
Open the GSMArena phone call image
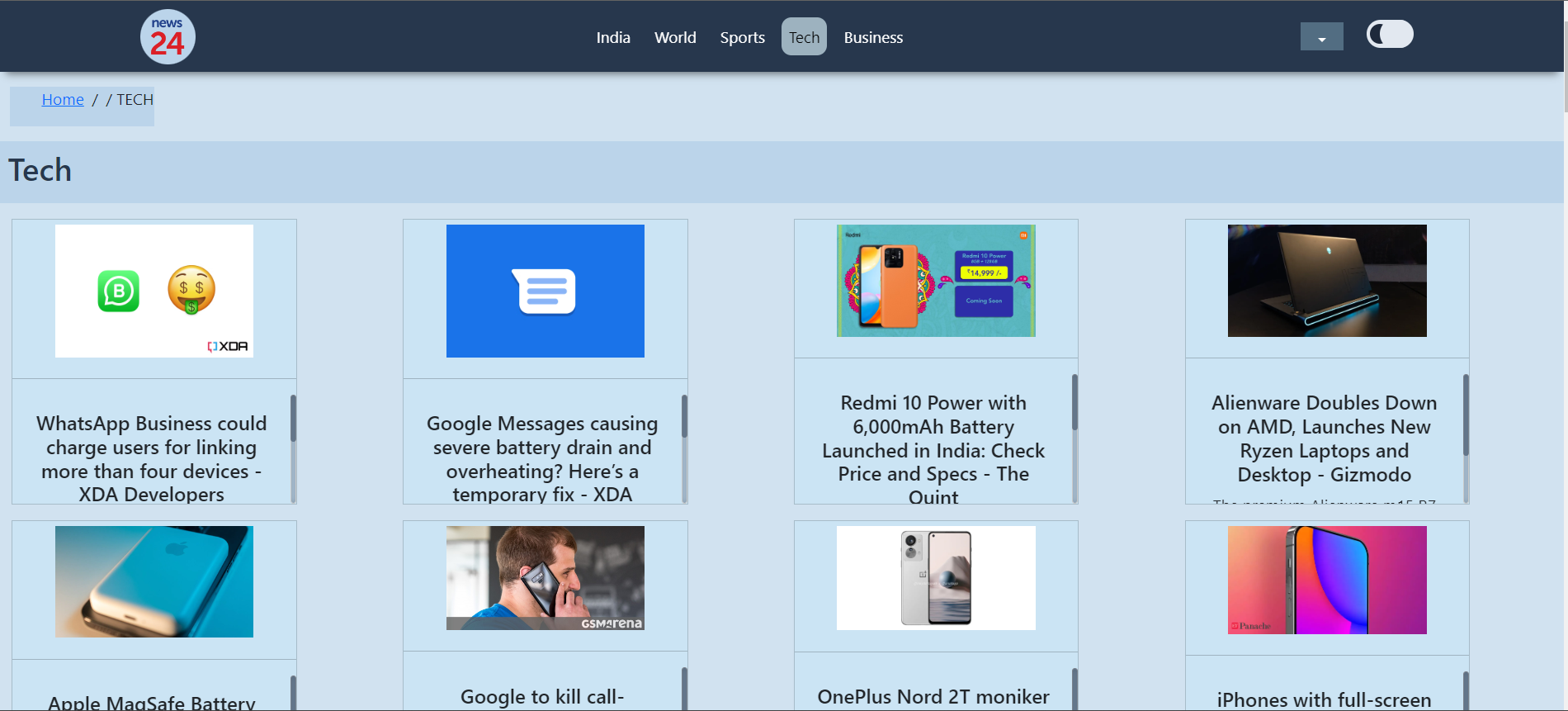pos(545,578)
